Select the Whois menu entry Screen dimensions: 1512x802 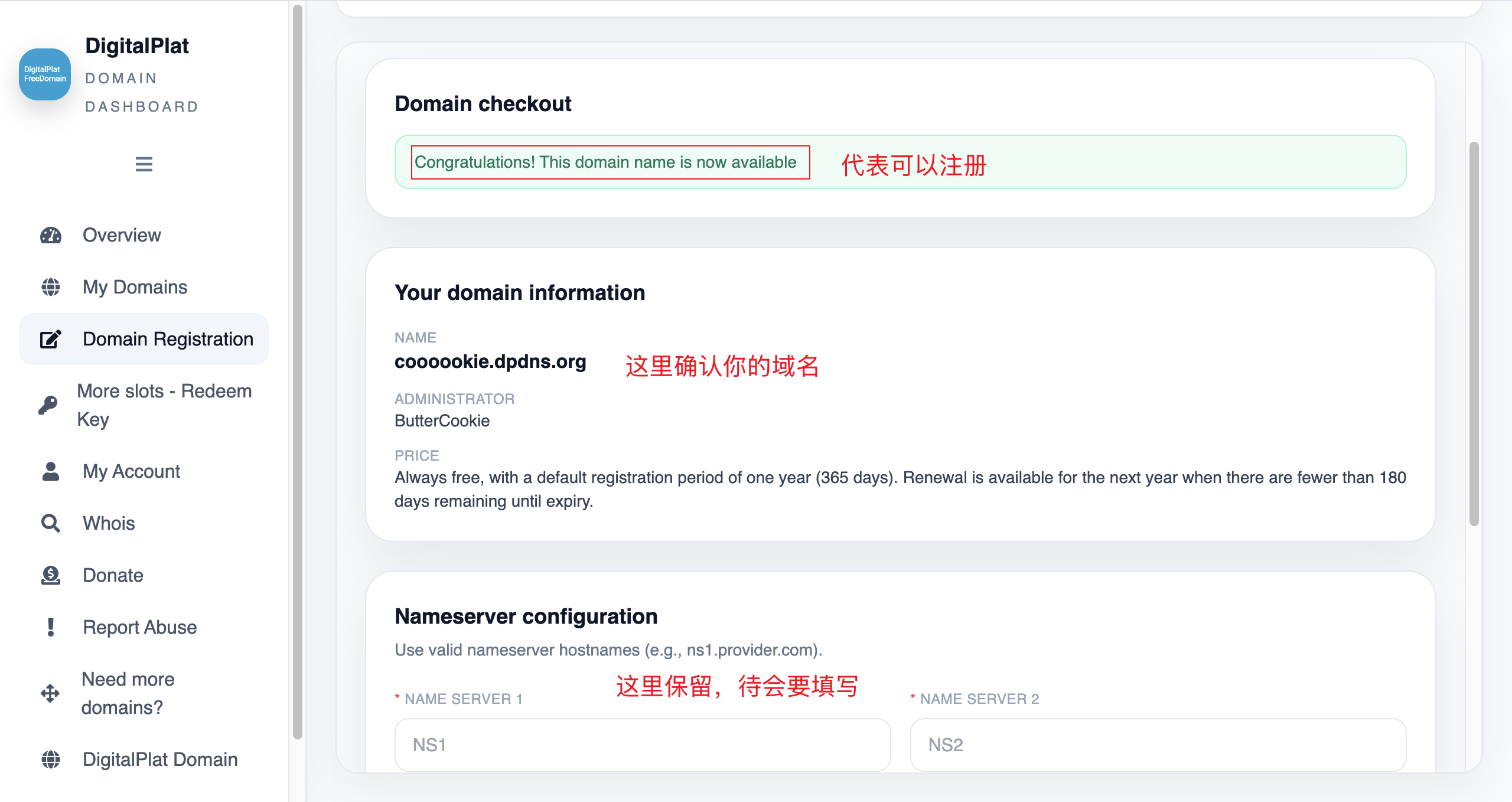(109, 523)
